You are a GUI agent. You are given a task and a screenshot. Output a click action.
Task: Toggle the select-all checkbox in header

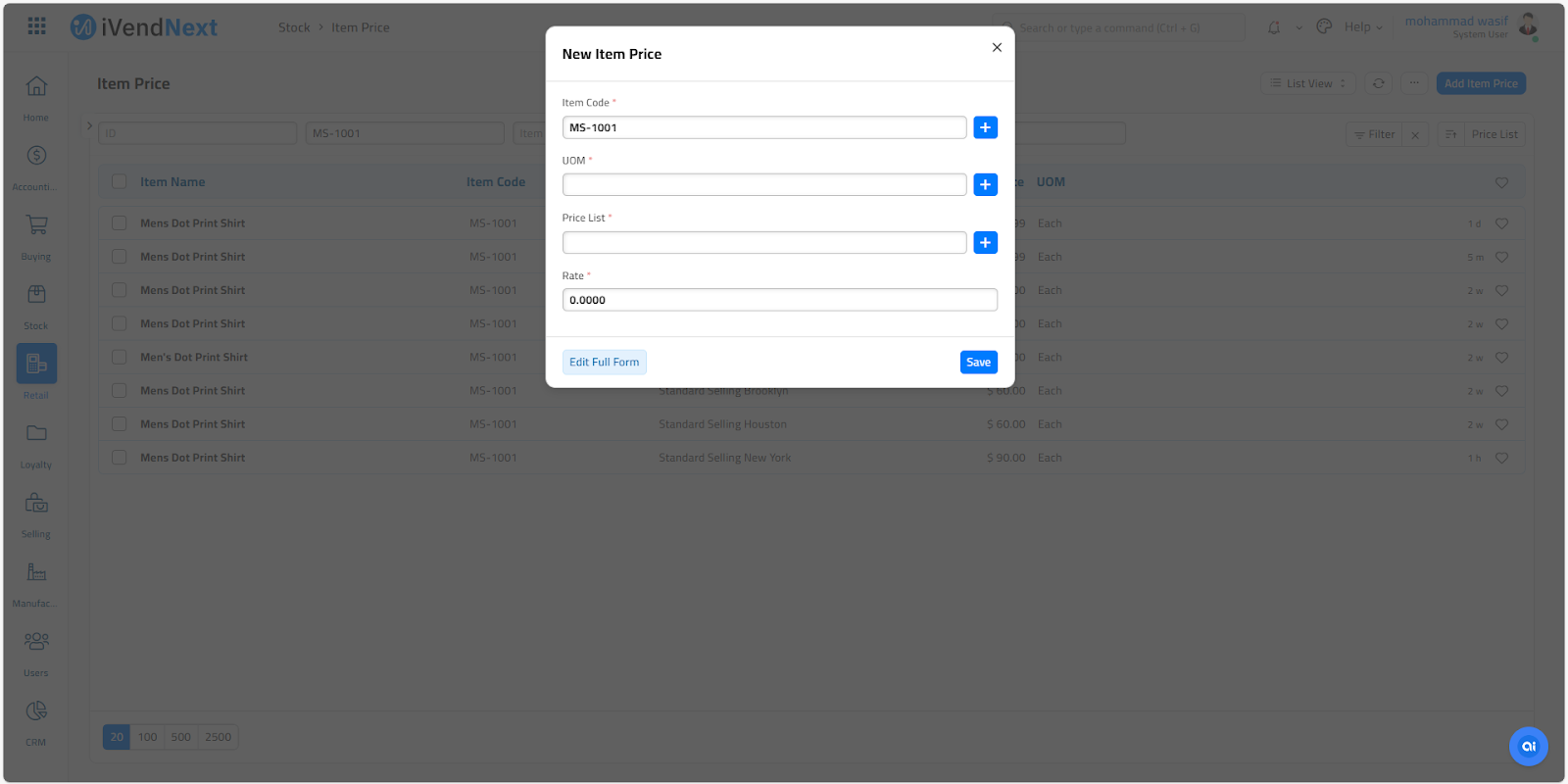120,182
